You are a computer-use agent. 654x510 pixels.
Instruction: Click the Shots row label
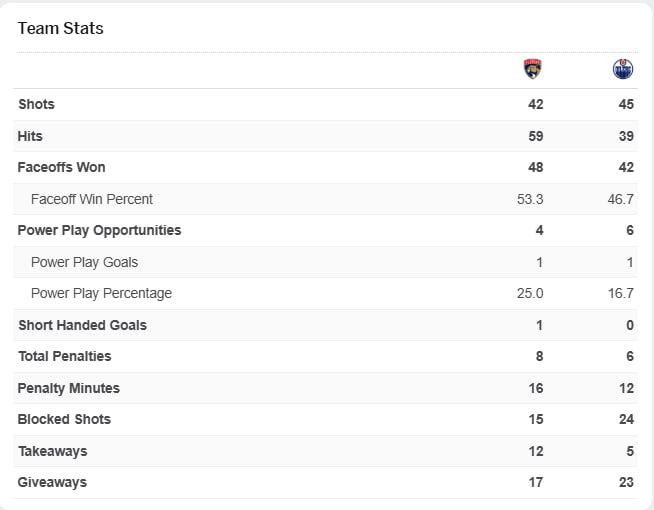37,104
